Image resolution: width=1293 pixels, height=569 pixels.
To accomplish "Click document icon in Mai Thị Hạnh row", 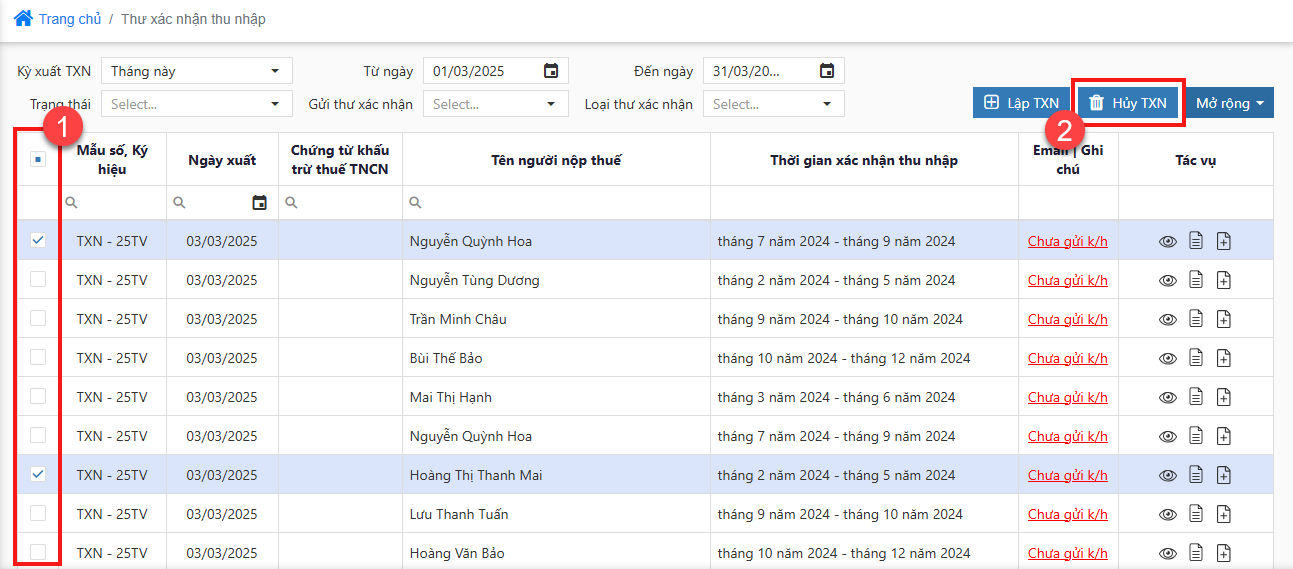I will (x=1195, y=398).
